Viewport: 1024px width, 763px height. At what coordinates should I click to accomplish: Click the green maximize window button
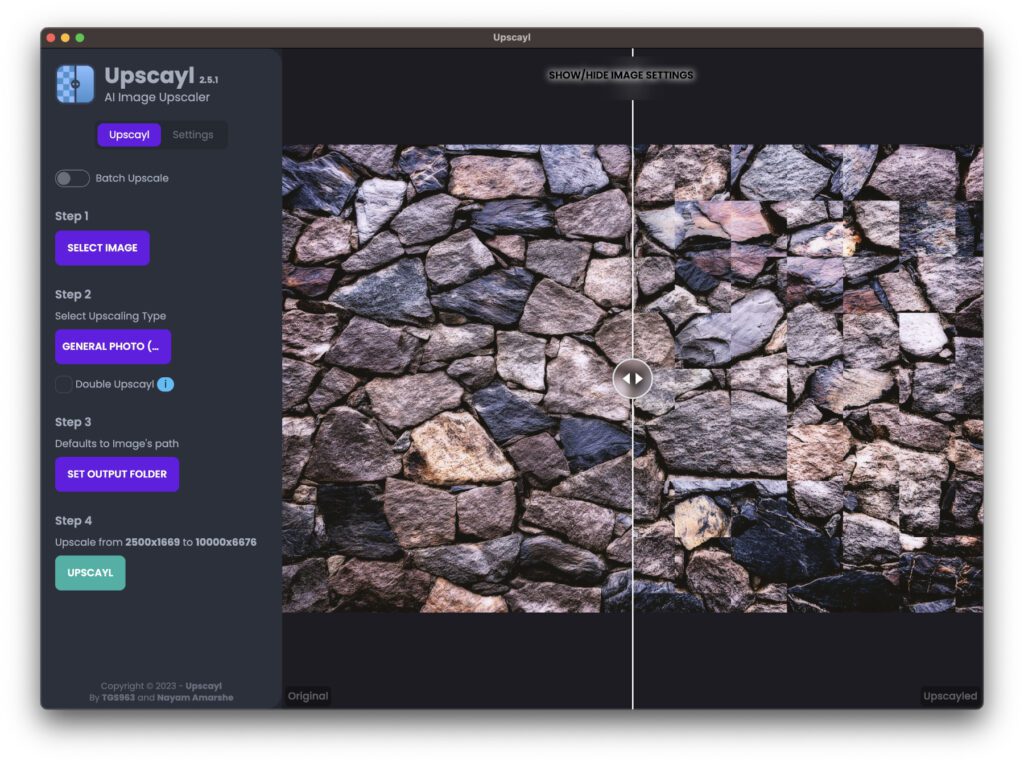click(80, 38)
